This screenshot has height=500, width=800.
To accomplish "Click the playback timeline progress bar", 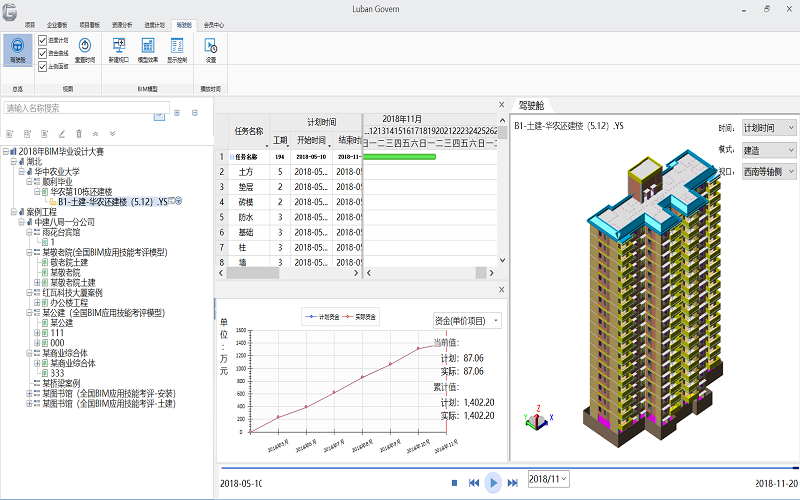I will 509,467.
